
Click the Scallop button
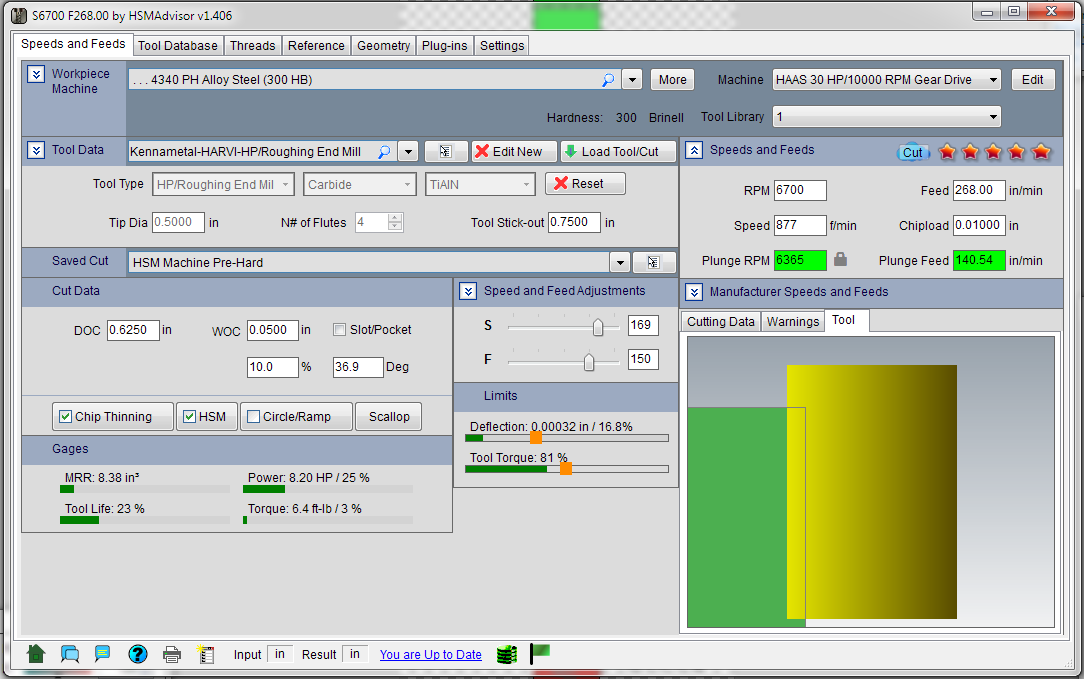tap(389, 417)
